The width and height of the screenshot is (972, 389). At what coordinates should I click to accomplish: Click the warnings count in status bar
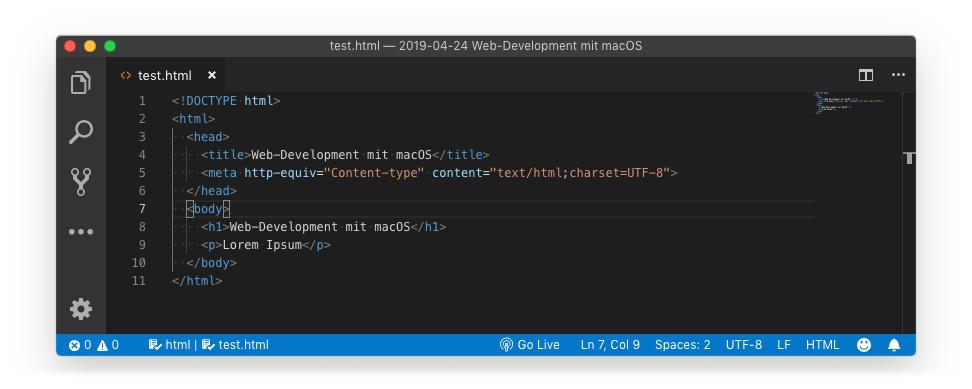pyautogui.click(x=107, y=345)
